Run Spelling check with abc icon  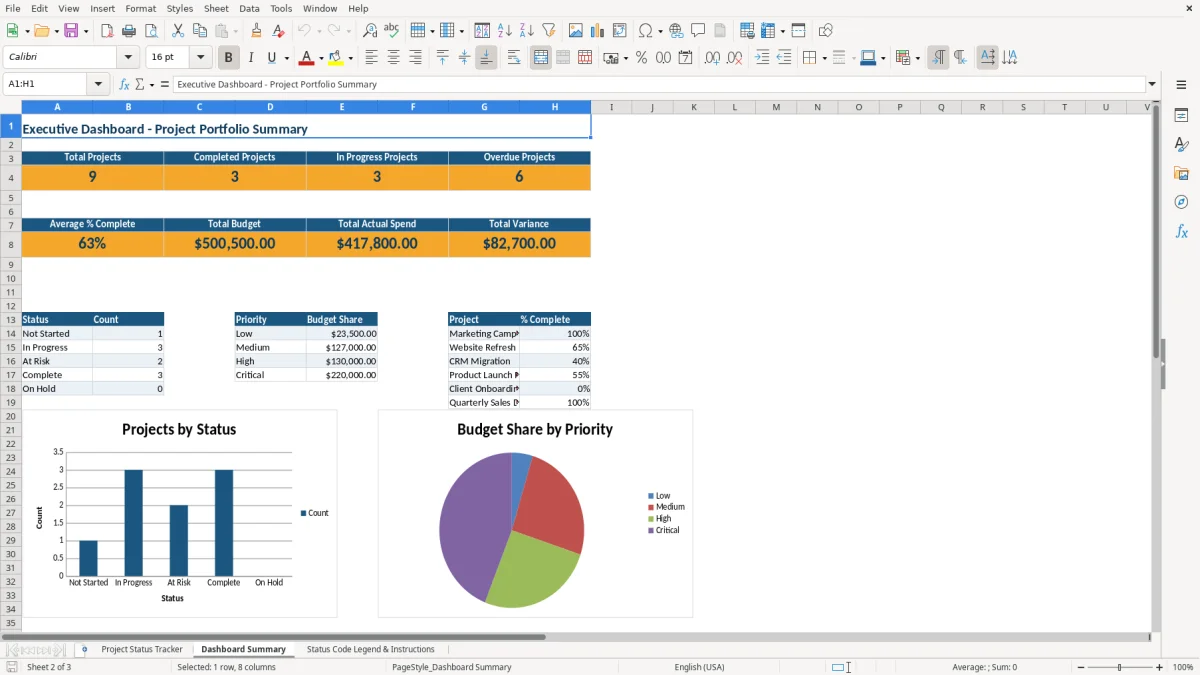click(391, 31)
